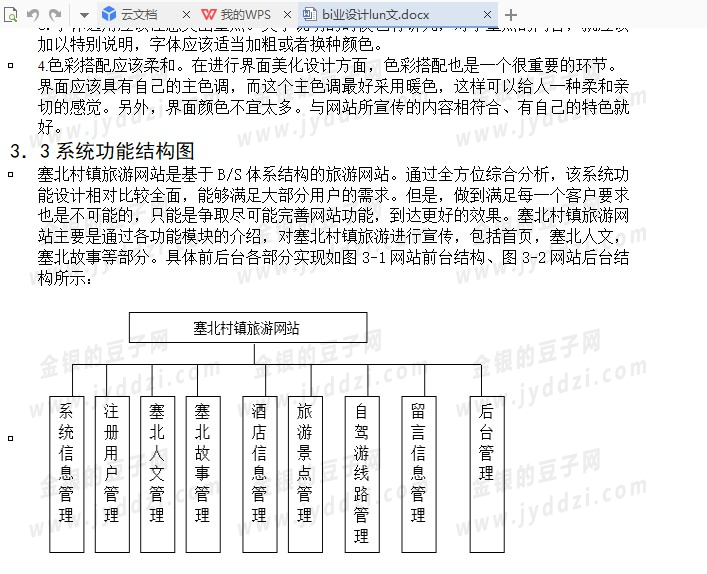Viewport: 707px width, 574px height.
Task: Select the 酒店信息管理 diagram box
Action: 260,474
